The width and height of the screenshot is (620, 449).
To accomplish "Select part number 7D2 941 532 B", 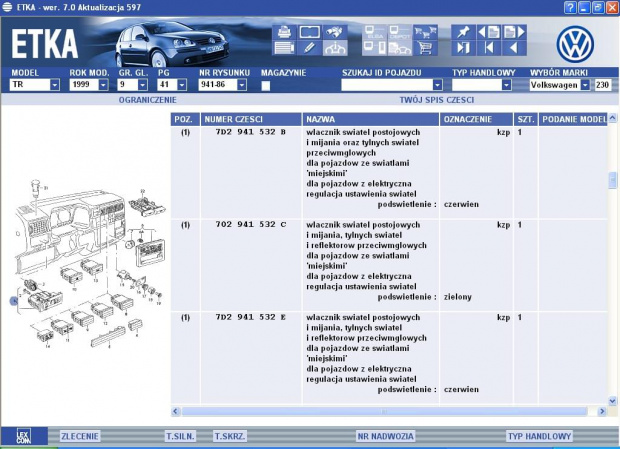I will tap(250, 132).
